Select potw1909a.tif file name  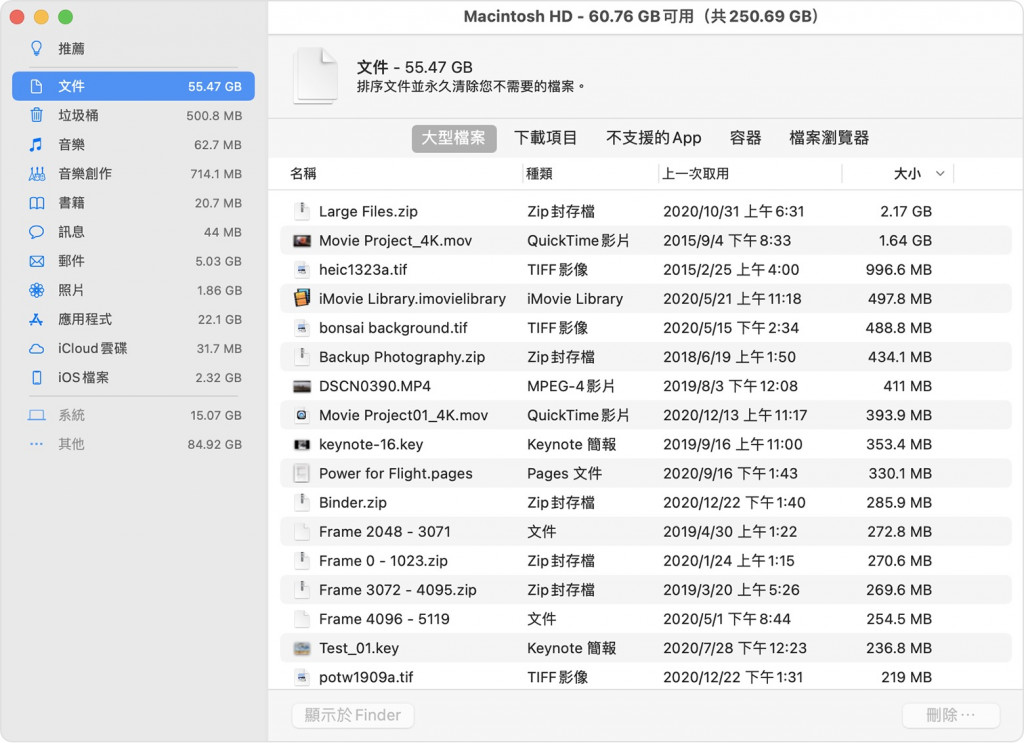pyautogui.click(x=366, y=677)
